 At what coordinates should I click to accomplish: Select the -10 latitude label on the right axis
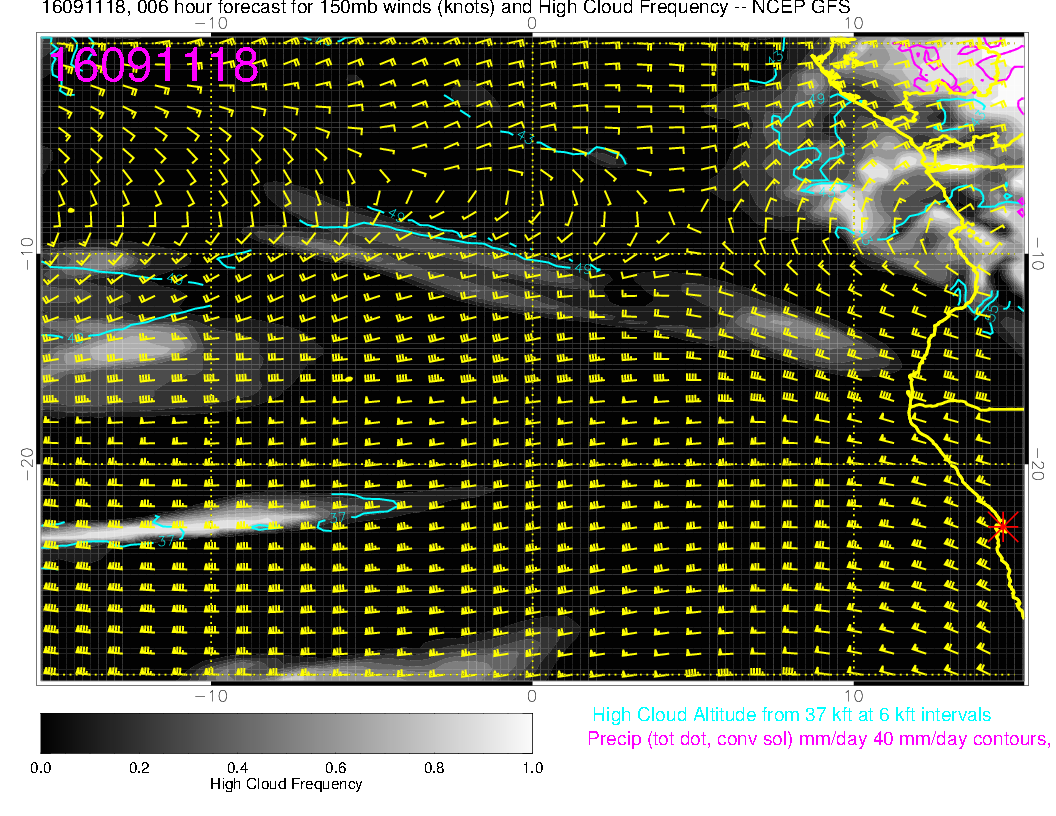(x=1037, y=254)
